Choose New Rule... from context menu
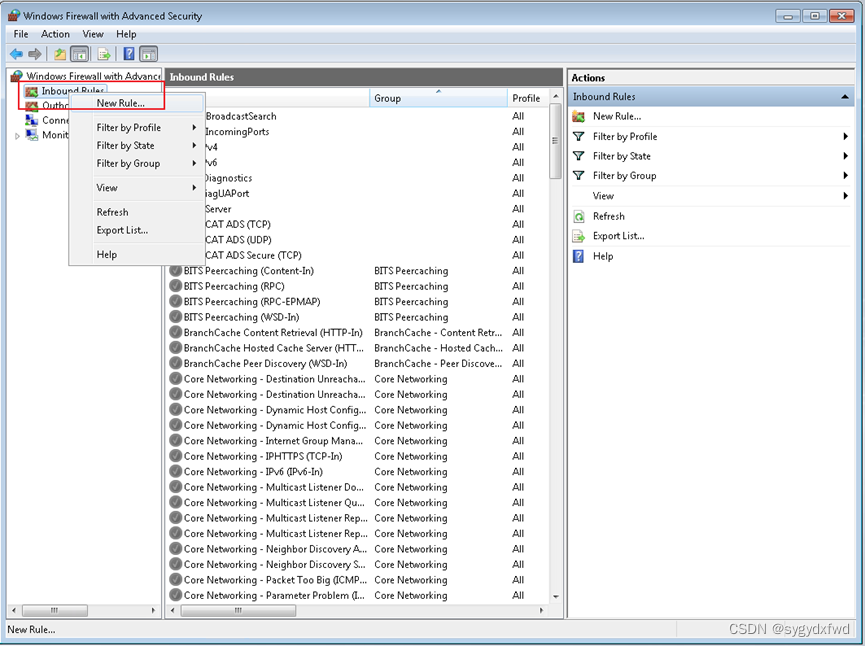Image resolution: width=865 pixels, height=646 pixels. [137, 103]
